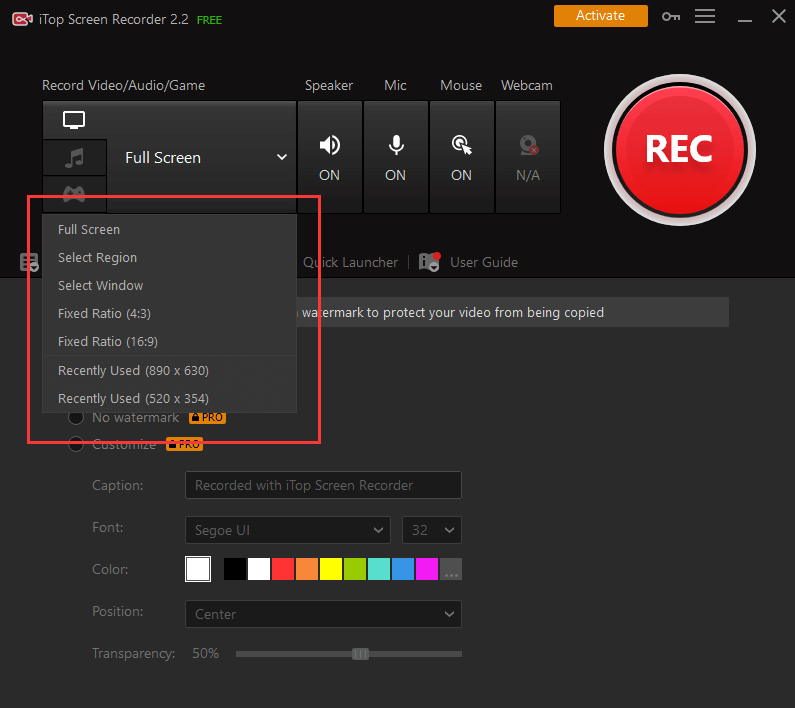The height and width of the screenshot is (708, 795).
Task: Start recording with the REC button
Action: click(679, 149)
